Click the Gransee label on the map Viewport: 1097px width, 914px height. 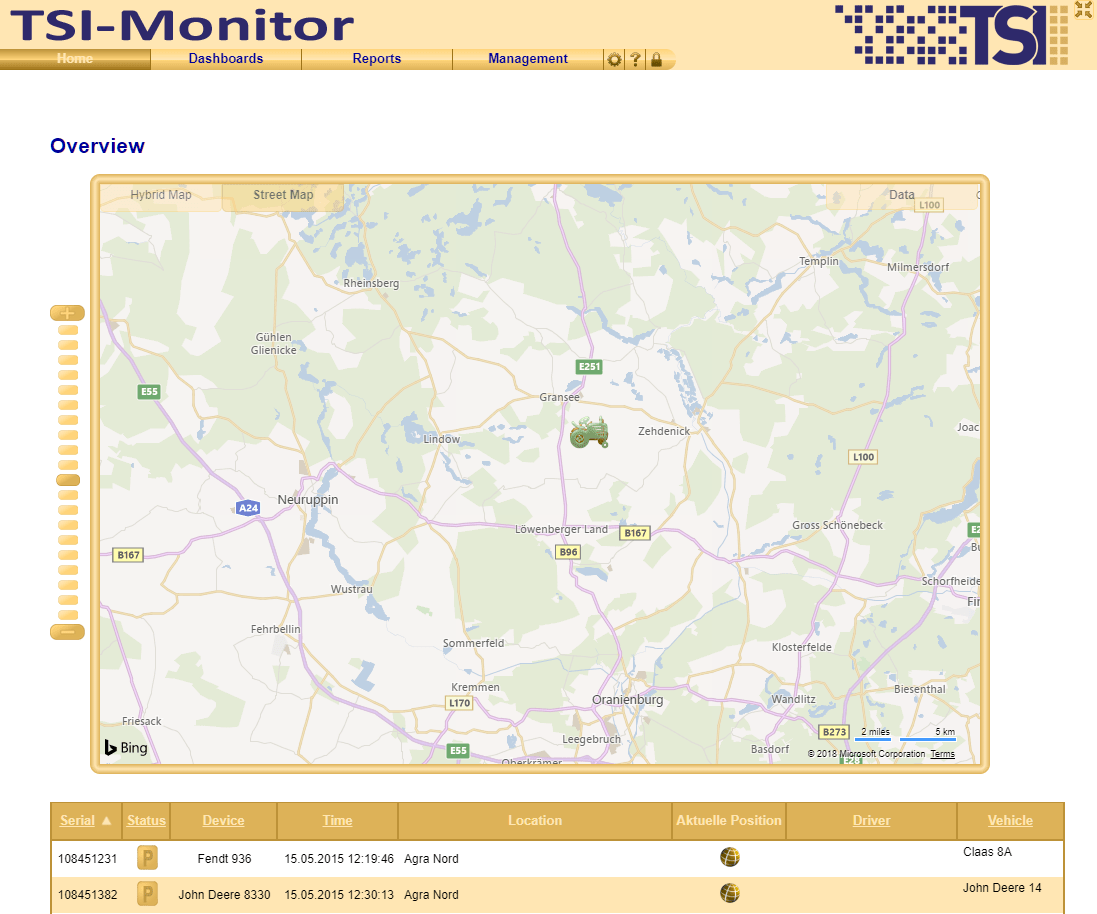(x=559, y=398)
